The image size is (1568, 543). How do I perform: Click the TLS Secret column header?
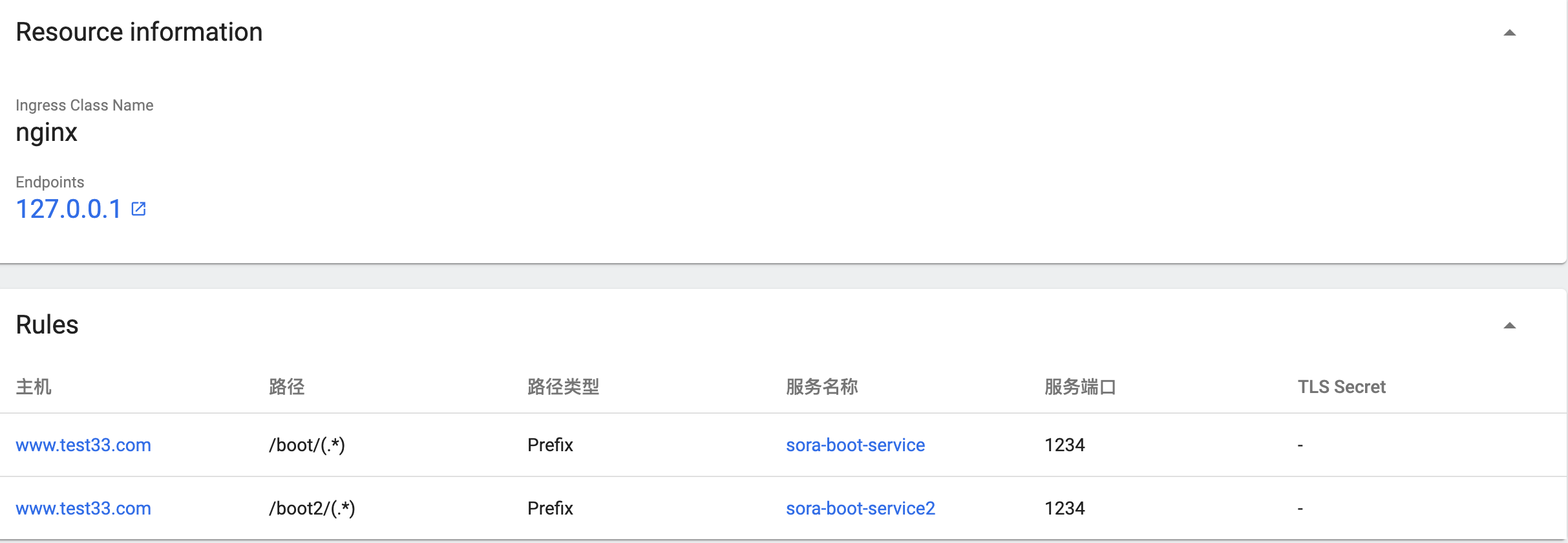point(1341,387)
